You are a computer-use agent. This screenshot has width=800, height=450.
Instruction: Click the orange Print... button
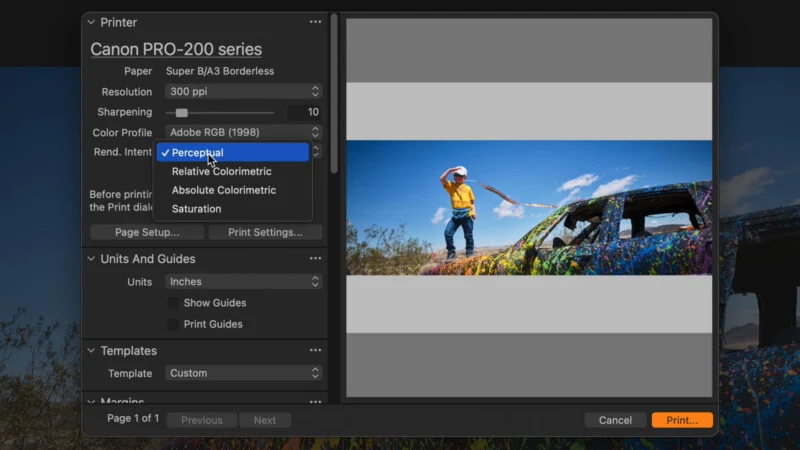(682, 420)
